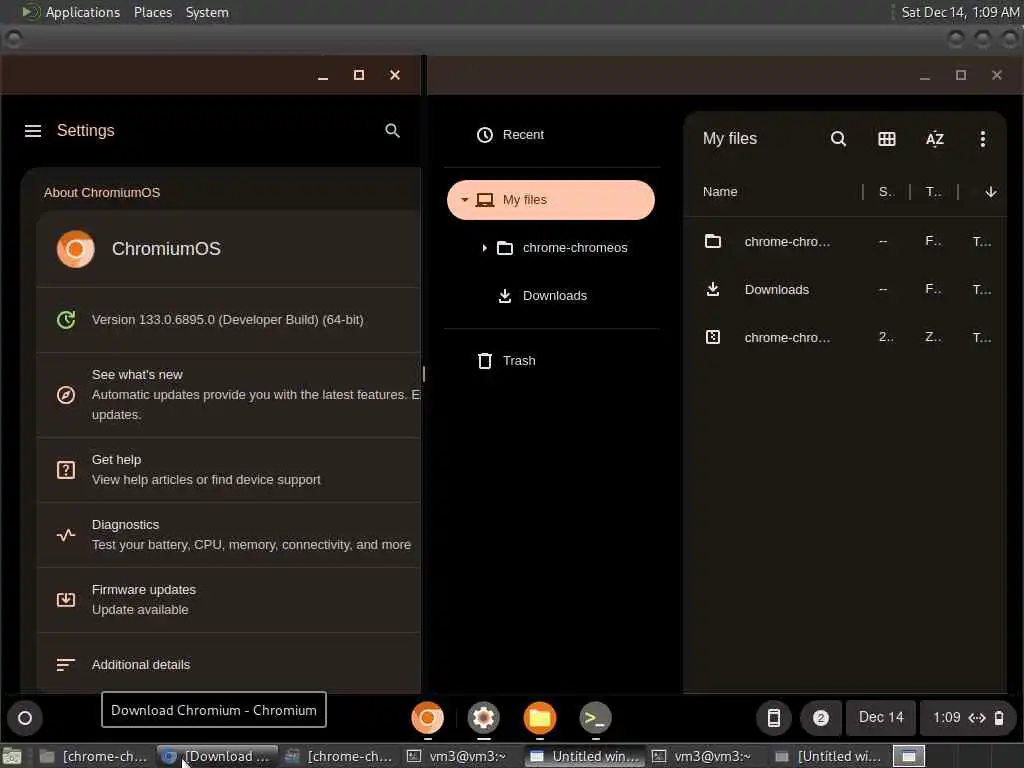Viewport: 1024px width, 768px height.
Task: Open chrome-chromeos folder in sidebar
Action: click(x=562, y=248)
